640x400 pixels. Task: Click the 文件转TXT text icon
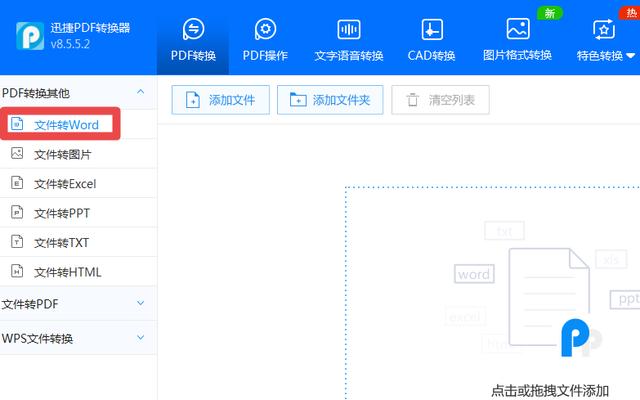[x=17, y=242]
